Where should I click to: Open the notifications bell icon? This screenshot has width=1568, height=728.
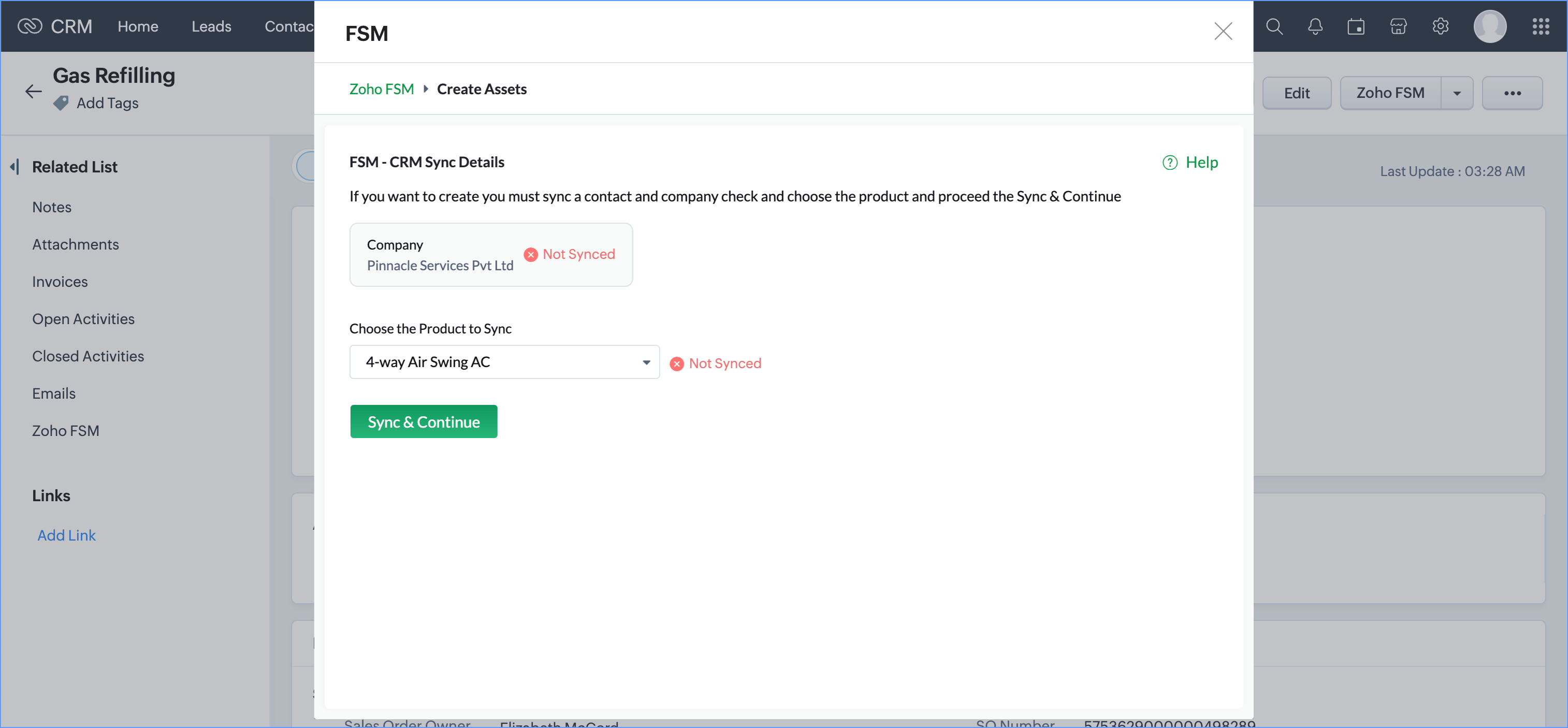[1315, 27]
